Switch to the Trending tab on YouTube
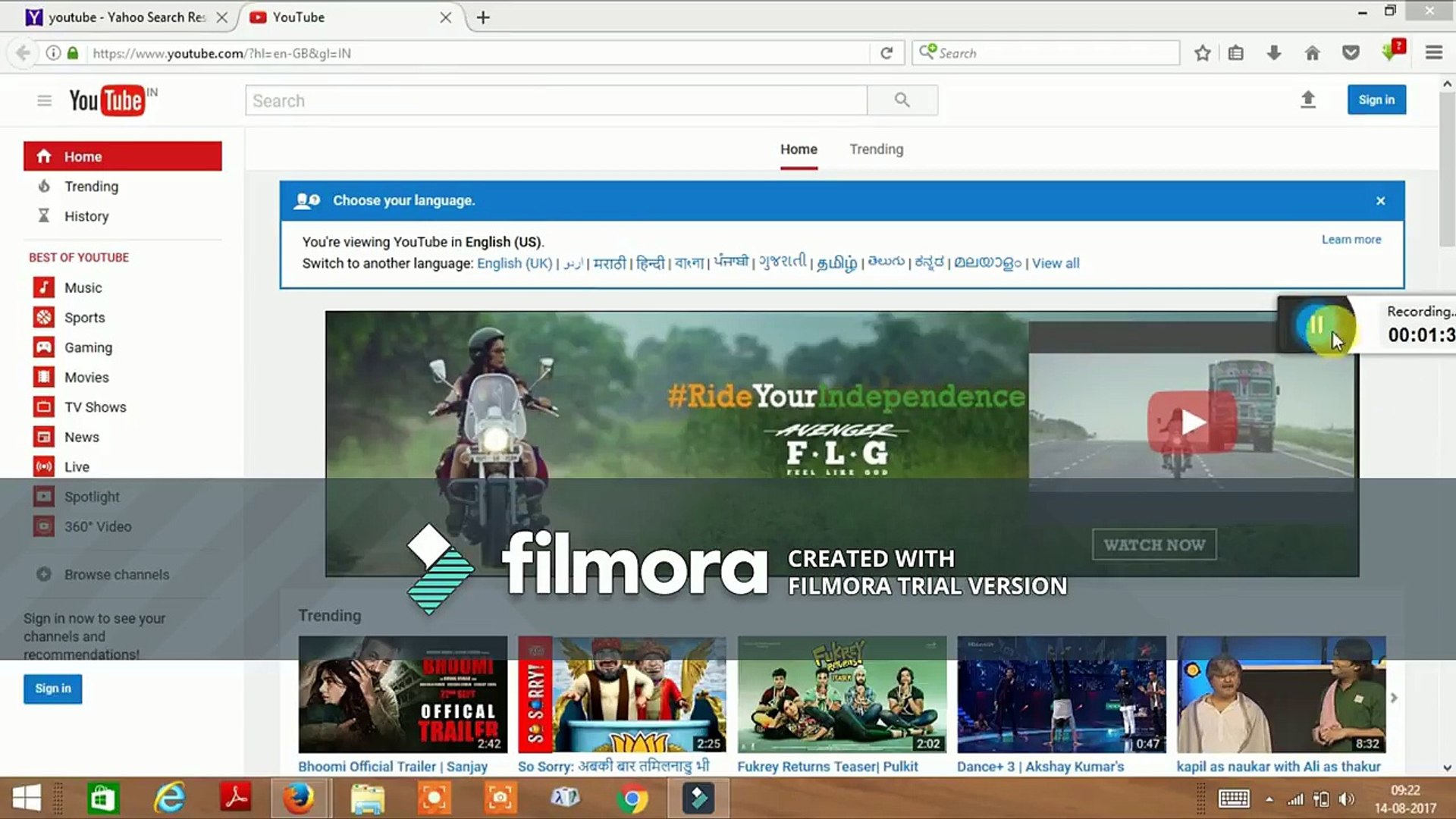The width and height of the screenshot is (1456, 819). (876, 149)
